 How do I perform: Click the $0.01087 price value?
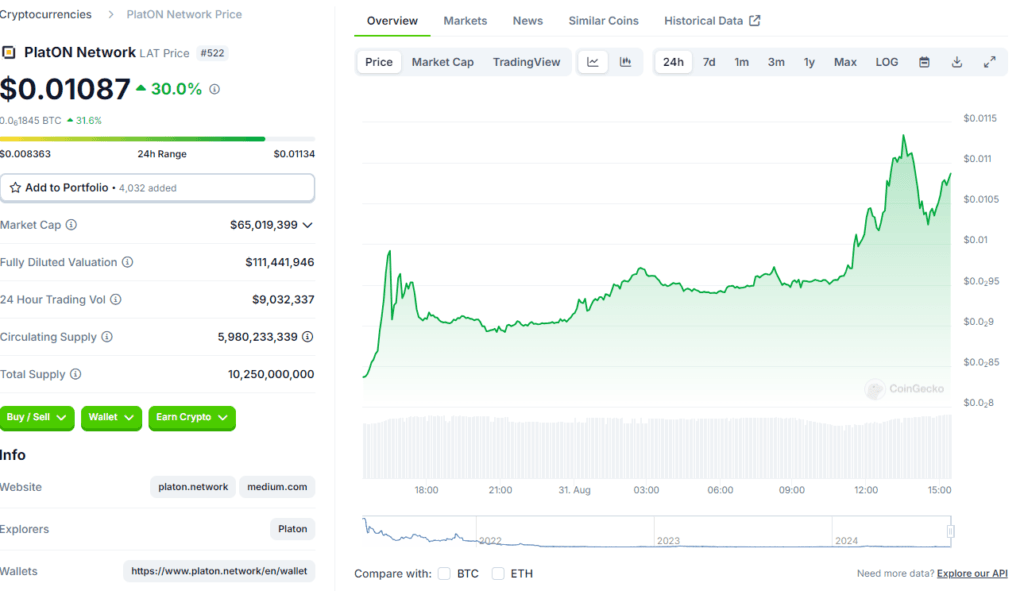[x=65, y=89]
